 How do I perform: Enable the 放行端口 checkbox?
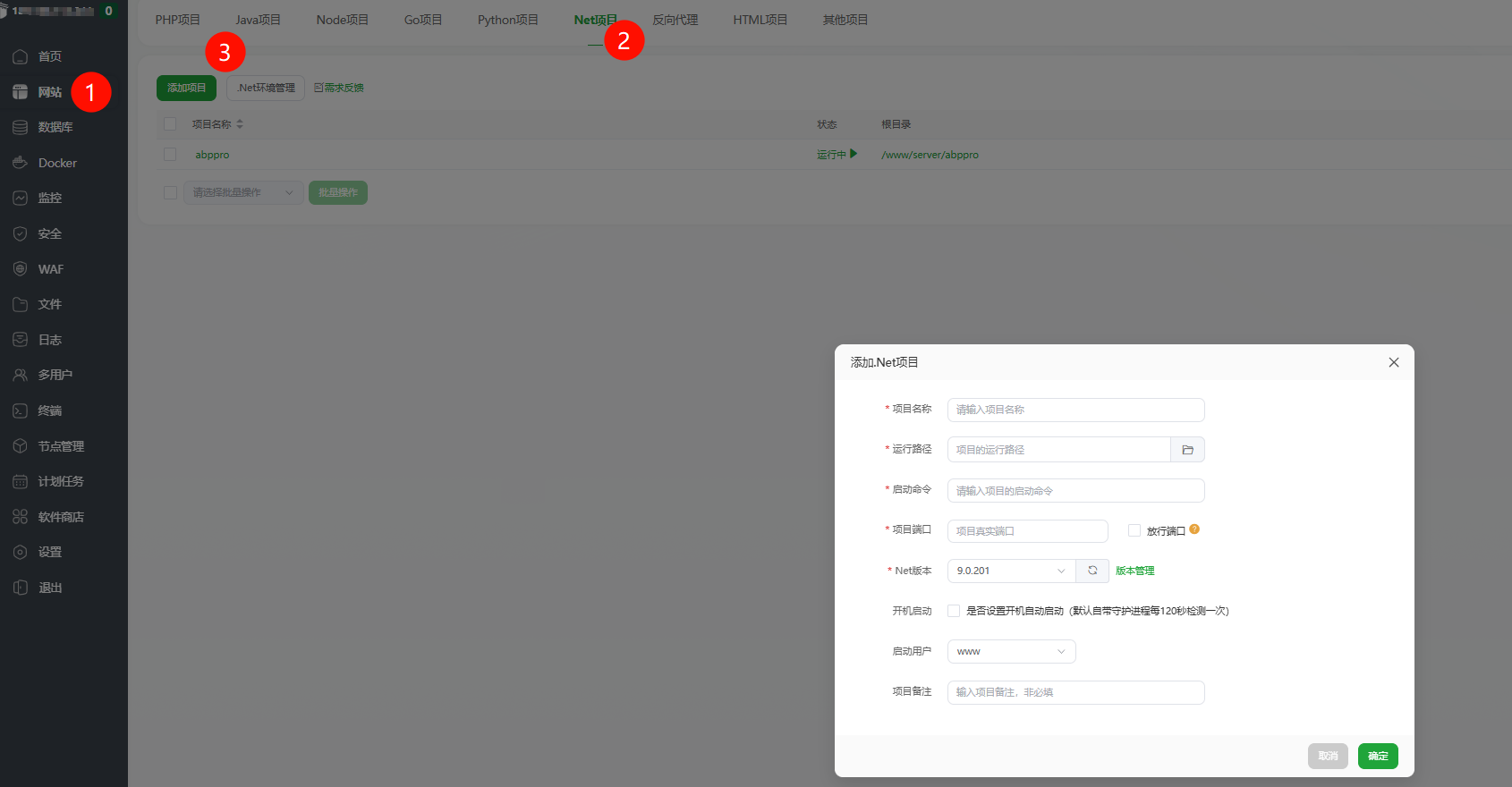(x=1134, y=530)
